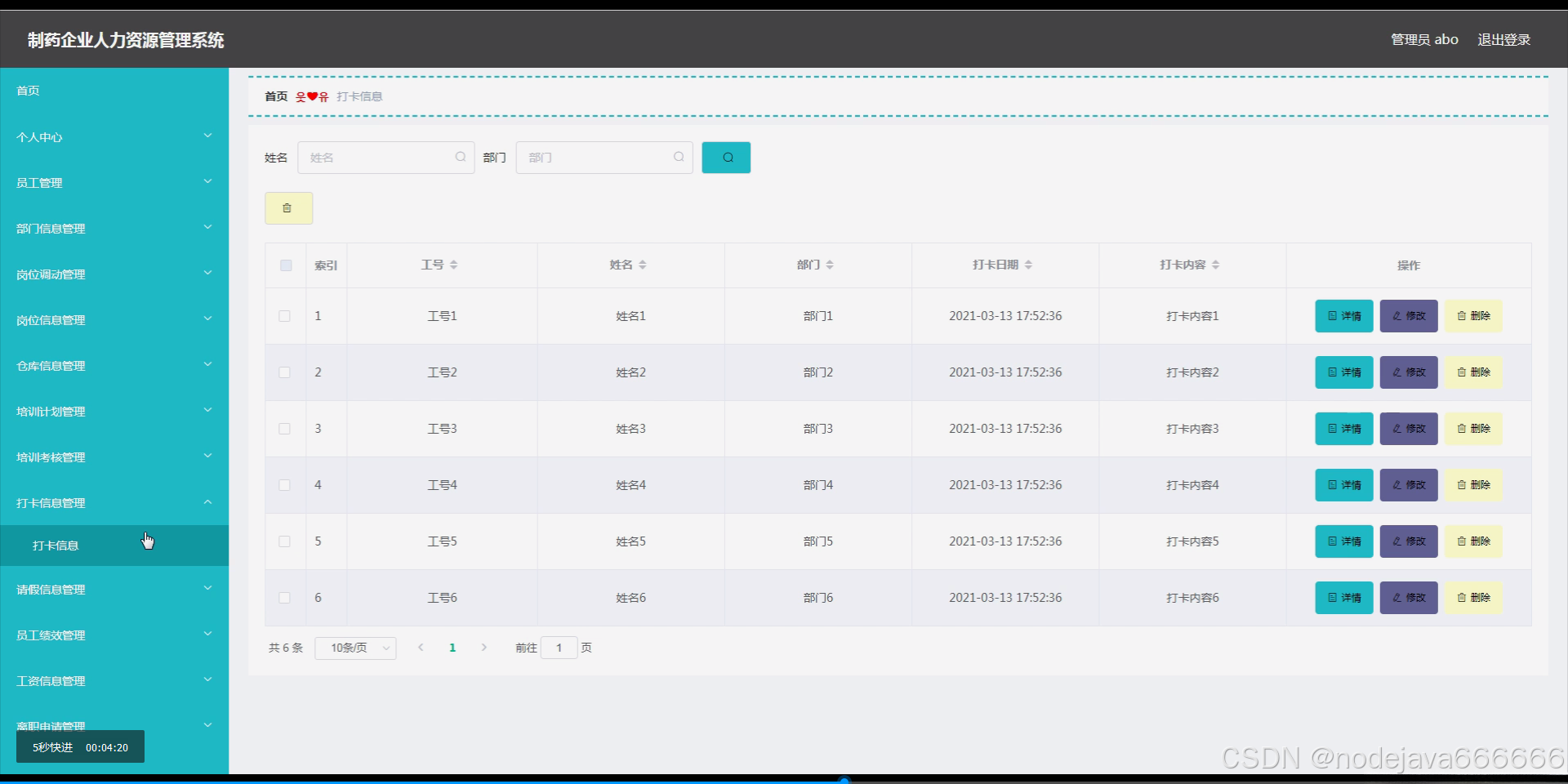The height and width of the screenshot is (784, 1568).
Task: Collapse 打卡信息管理 sidebar menu
Action: (114, 503)
